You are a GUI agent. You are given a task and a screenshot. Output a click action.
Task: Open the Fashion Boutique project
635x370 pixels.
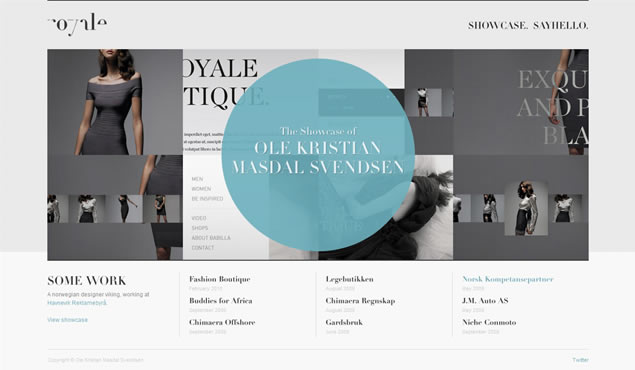[219, 279]
